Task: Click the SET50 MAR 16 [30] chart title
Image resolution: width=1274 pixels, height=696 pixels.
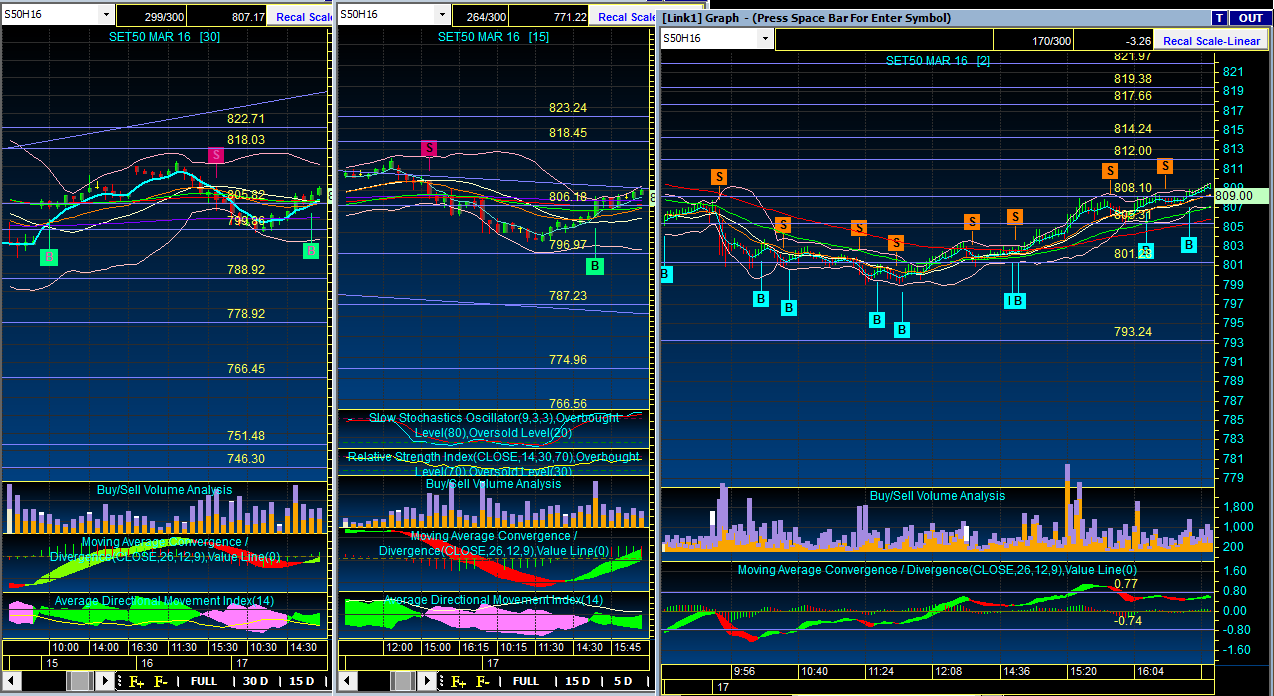Action: coord(166,36)
